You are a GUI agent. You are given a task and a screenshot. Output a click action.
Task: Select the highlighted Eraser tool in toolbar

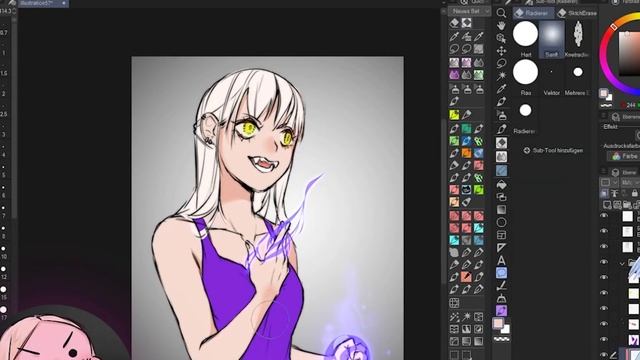(x=501, y=143)
